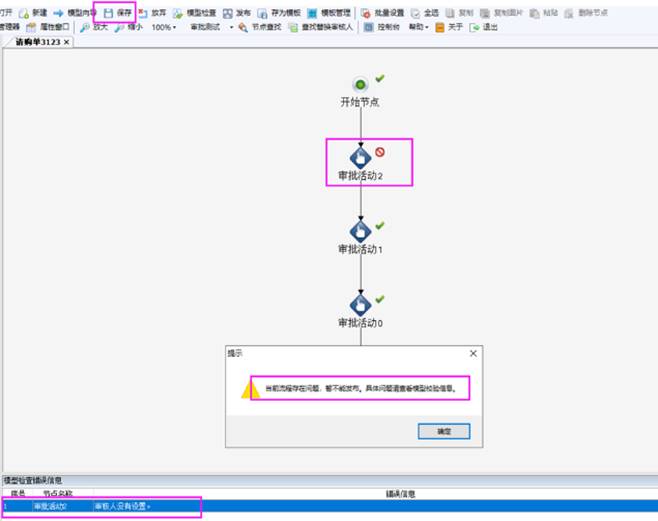This screenshot has height=521, width=658.
Task: Close the 提示 dialog with the X
Action: point(473,353)
